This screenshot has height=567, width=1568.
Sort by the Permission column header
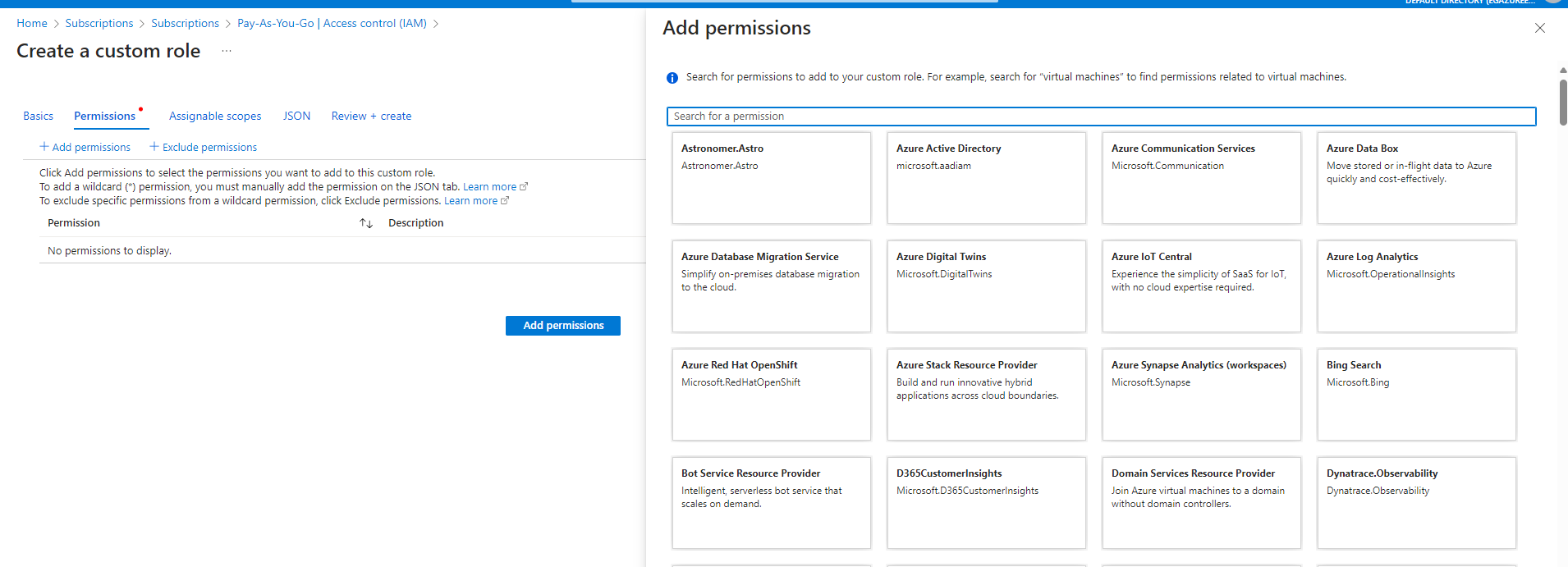click(x=74, y=222)
